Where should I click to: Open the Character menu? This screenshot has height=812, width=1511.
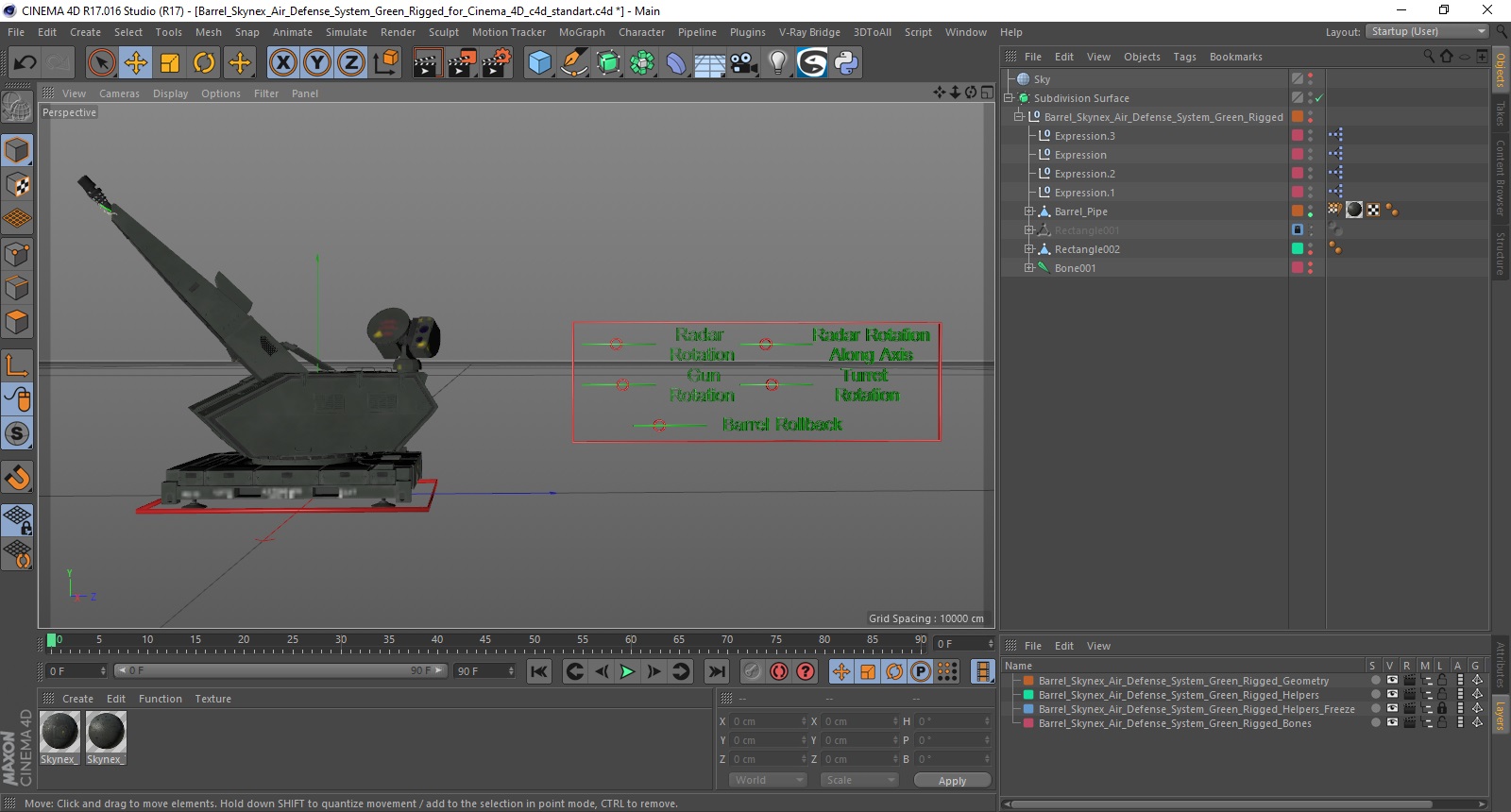coord(642,32)
